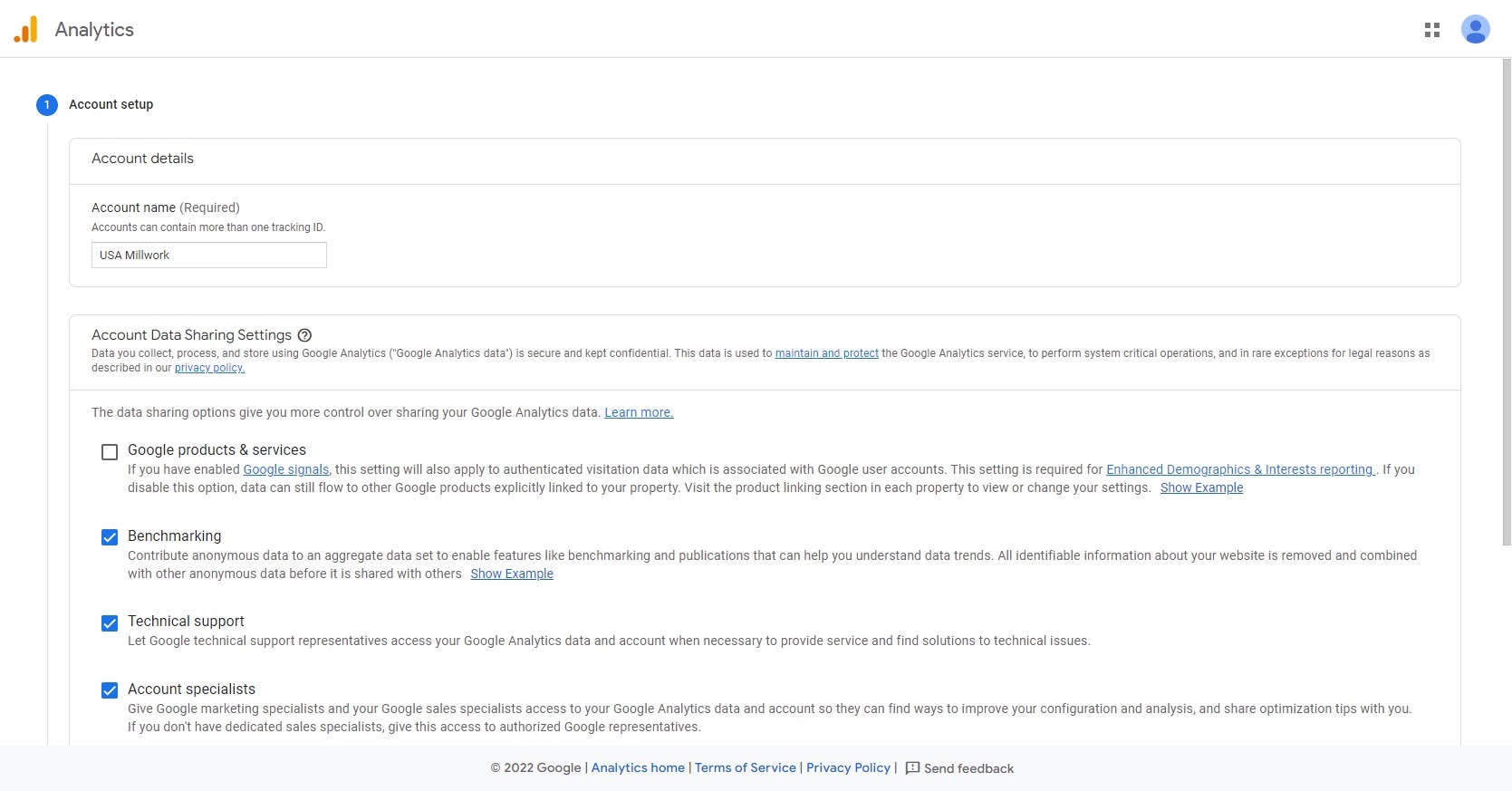The width and height of the screenshot is (1512, 791).
Task: Click the Send feedback text
Action: pyautogui.click(x=969, y=768)
